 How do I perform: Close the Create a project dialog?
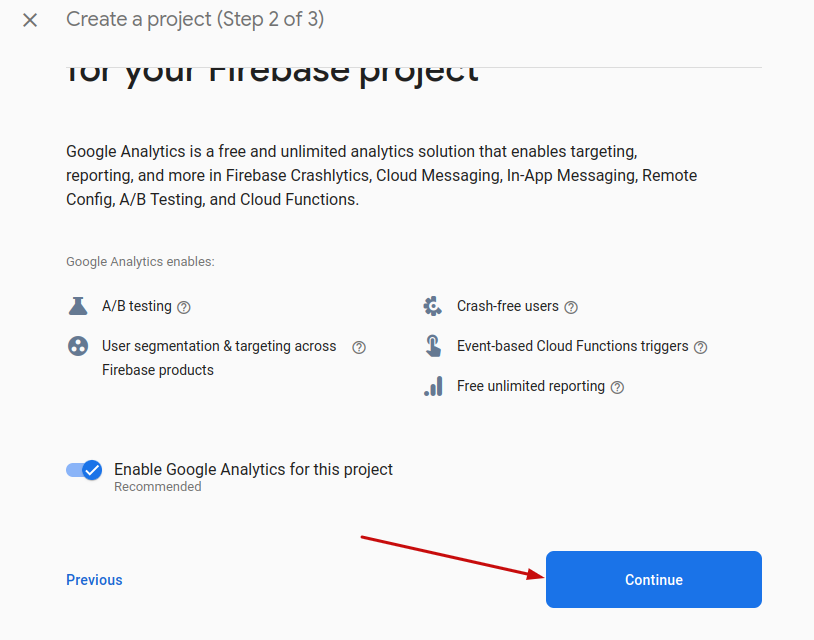[30, 20]
